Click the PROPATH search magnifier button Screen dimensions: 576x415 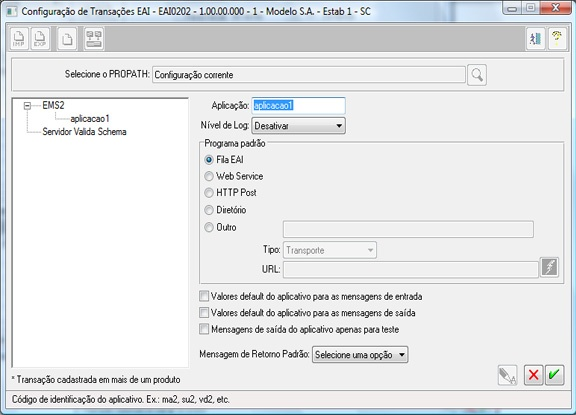pos(477,75)
